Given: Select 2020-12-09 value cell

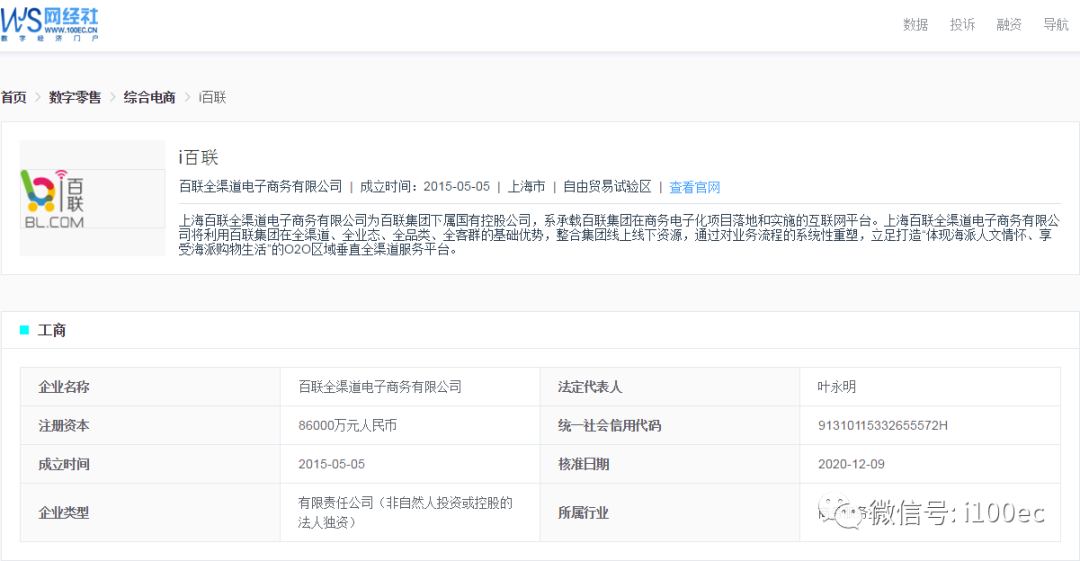Looking at the screenshot, I should tap(930, 464).
